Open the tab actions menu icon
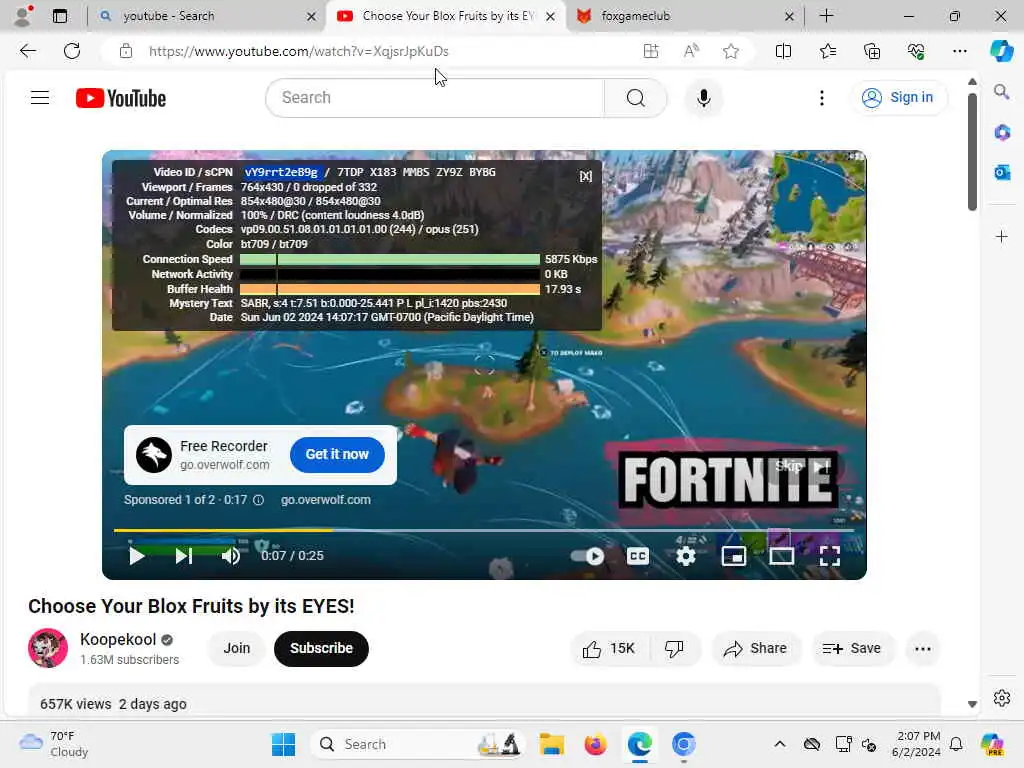Image resolution: width=1024 pixels, height=768 pixels. pos(59,16)
